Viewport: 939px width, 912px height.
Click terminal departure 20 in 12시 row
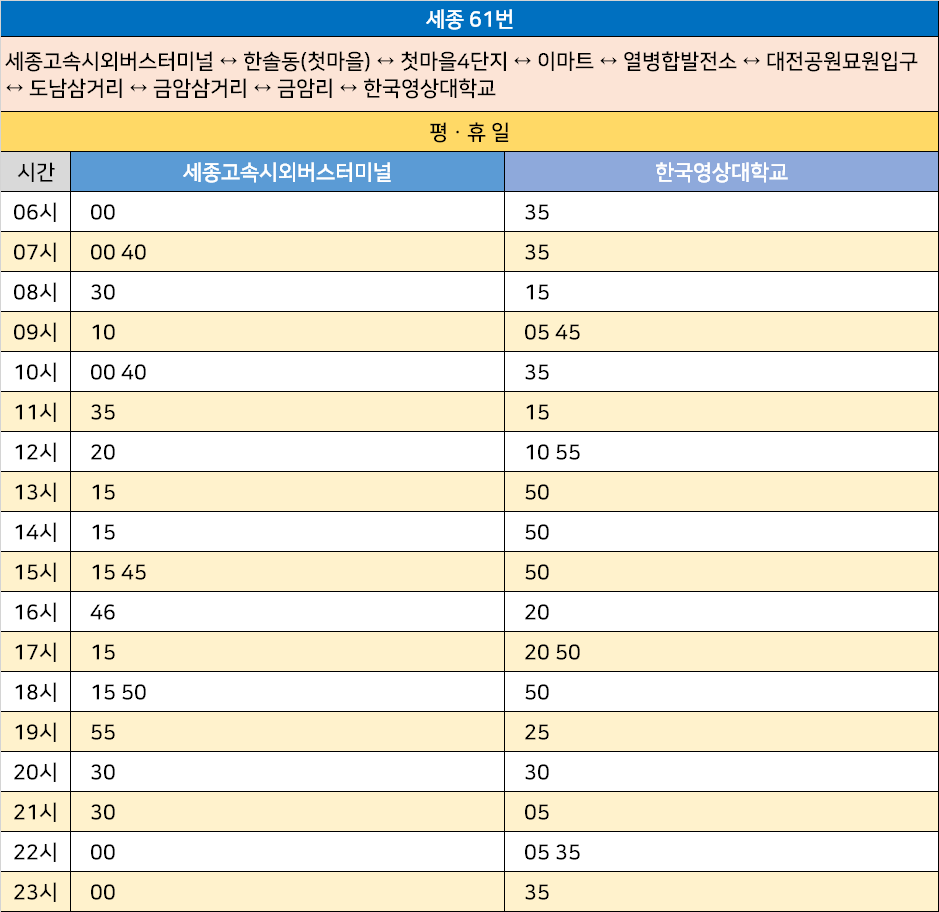(x=102, y=452)
